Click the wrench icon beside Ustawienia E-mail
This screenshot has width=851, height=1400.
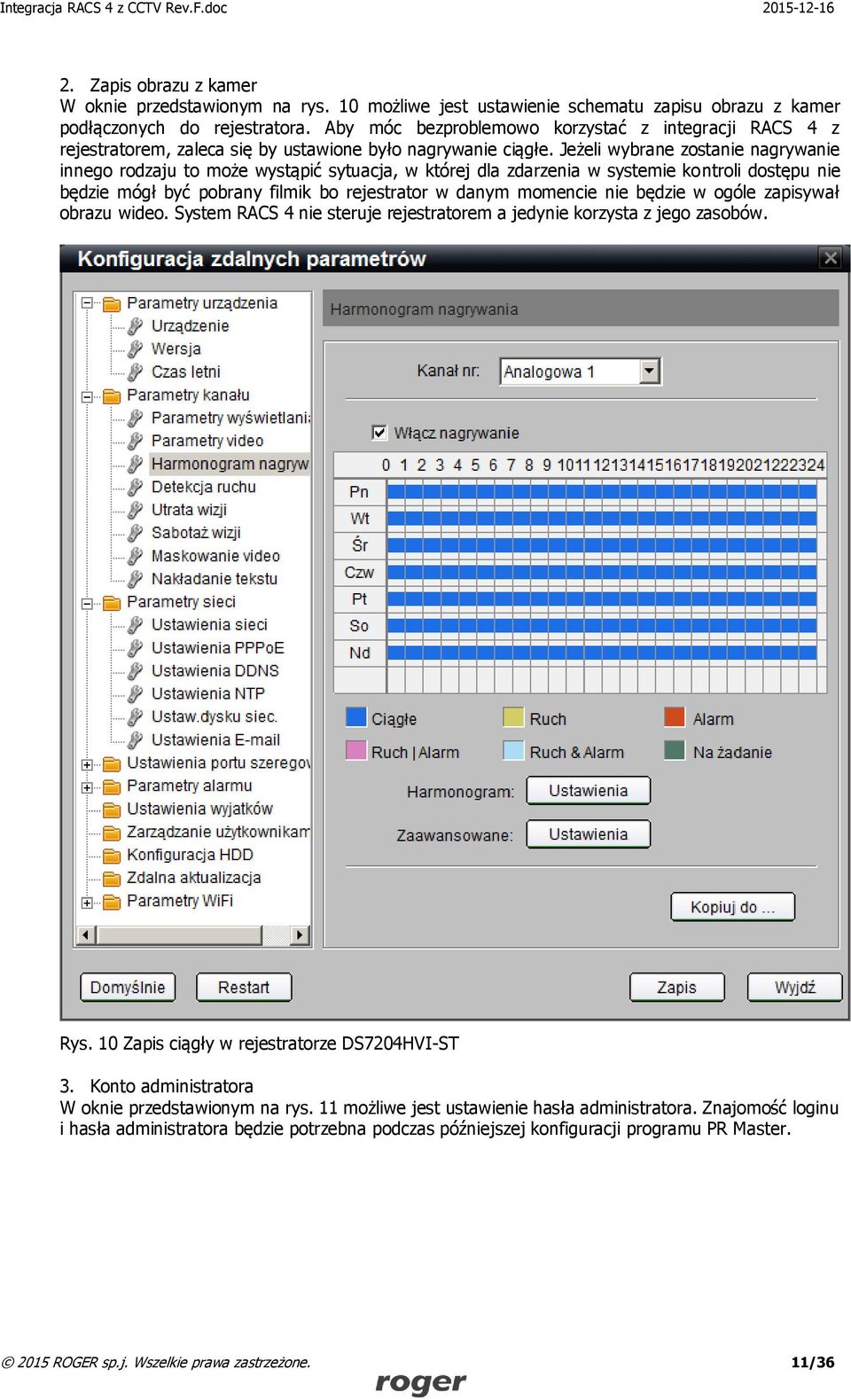[136, 740]
